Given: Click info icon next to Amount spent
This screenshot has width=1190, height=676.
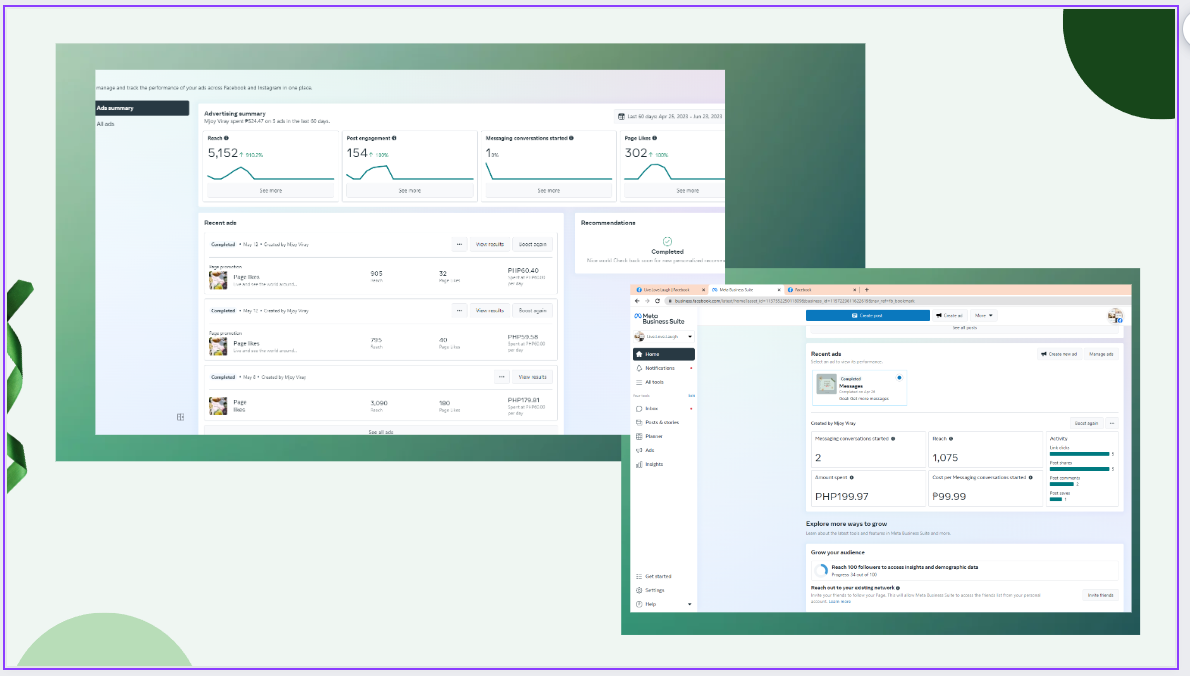Looking at the screenshot, I should (852, 478).
